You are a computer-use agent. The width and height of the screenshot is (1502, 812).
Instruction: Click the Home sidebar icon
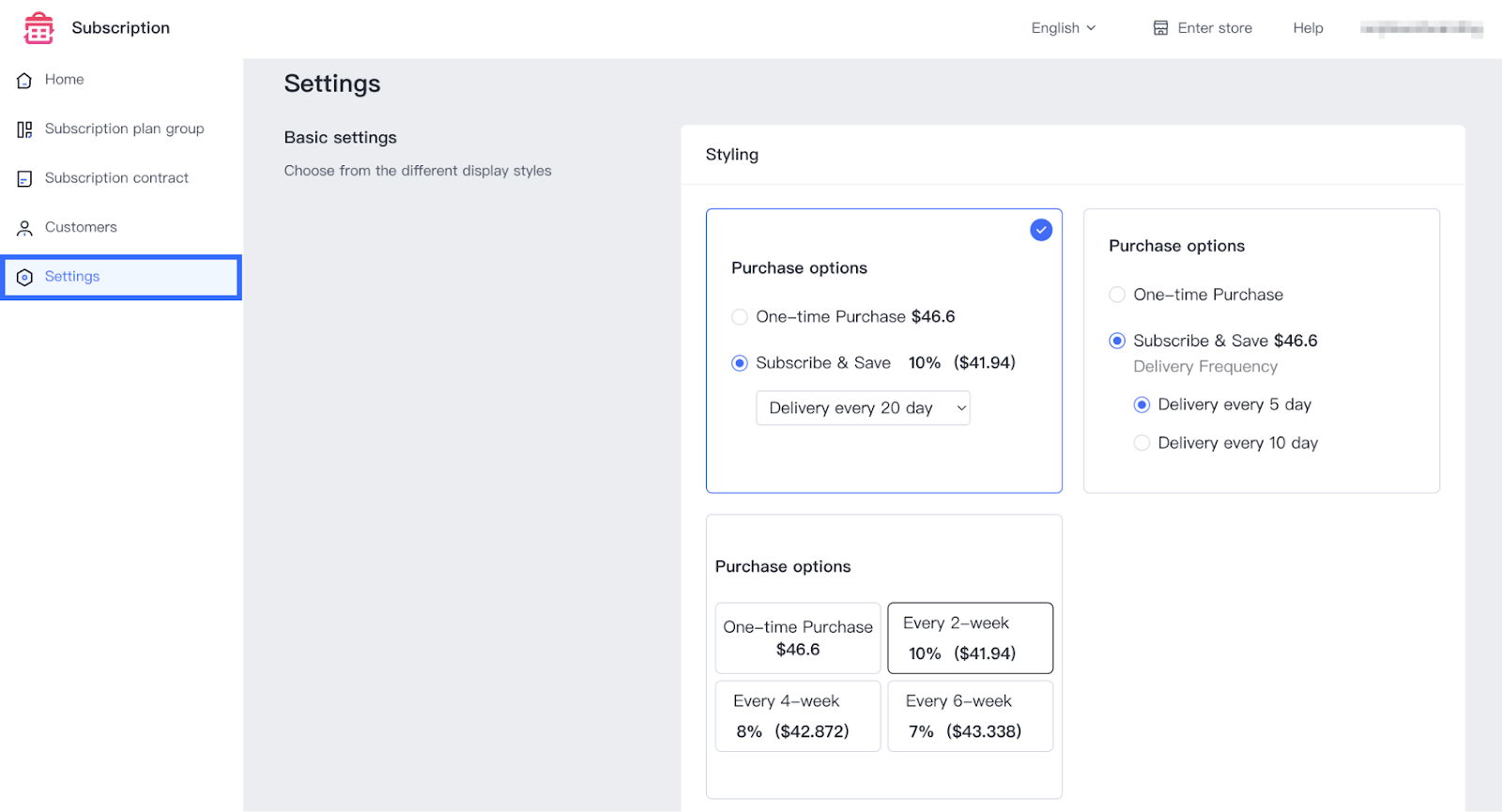pyautogui.click(x=25, y=81)
